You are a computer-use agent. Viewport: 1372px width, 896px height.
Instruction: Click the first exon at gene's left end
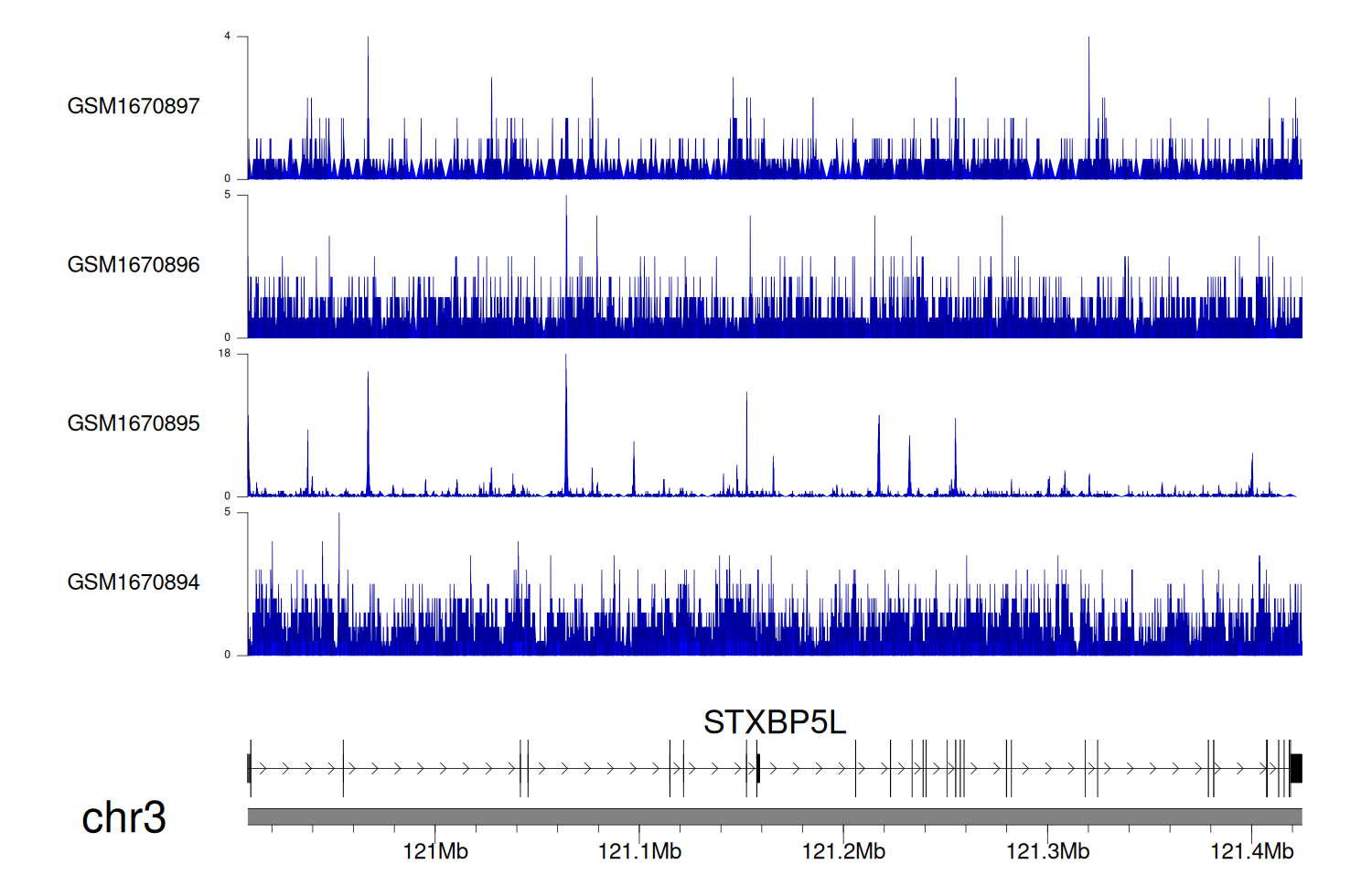tap(249, 768)
